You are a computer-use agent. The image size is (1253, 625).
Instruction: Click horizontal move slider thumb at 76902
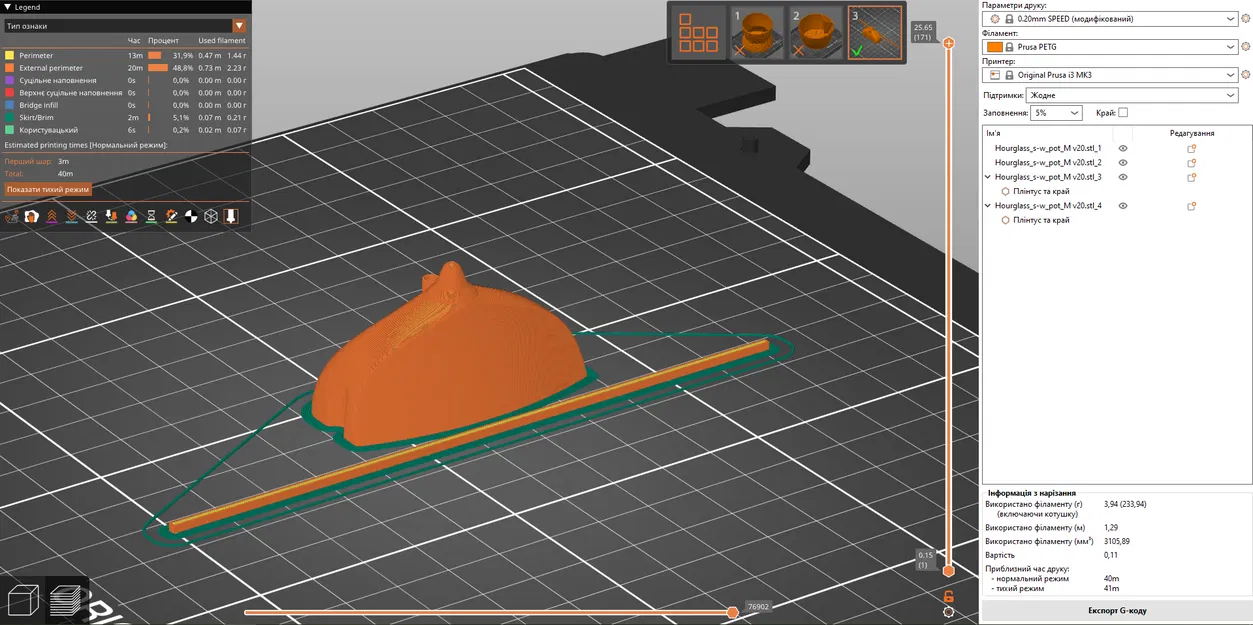point(732,612)
